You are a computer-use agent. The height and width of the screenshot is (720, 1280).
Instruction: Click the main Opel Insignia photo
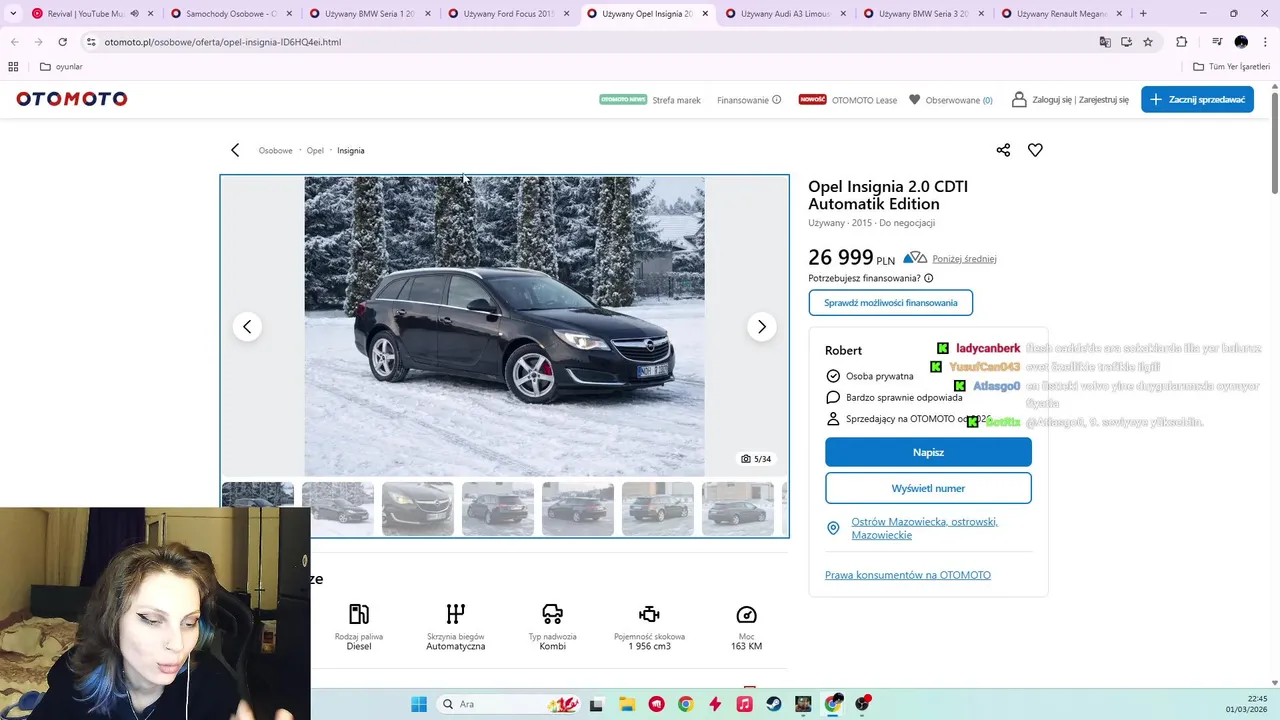click(x=504, y=327)
